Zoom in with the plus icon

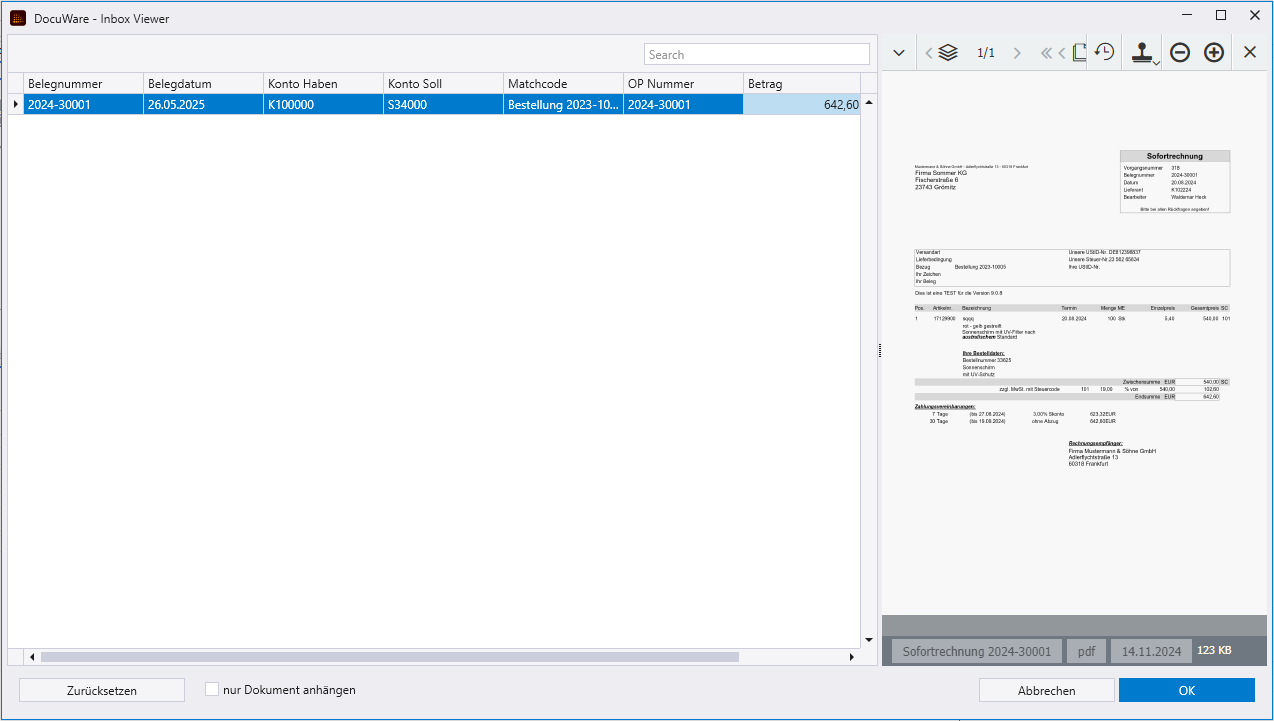1214,53
